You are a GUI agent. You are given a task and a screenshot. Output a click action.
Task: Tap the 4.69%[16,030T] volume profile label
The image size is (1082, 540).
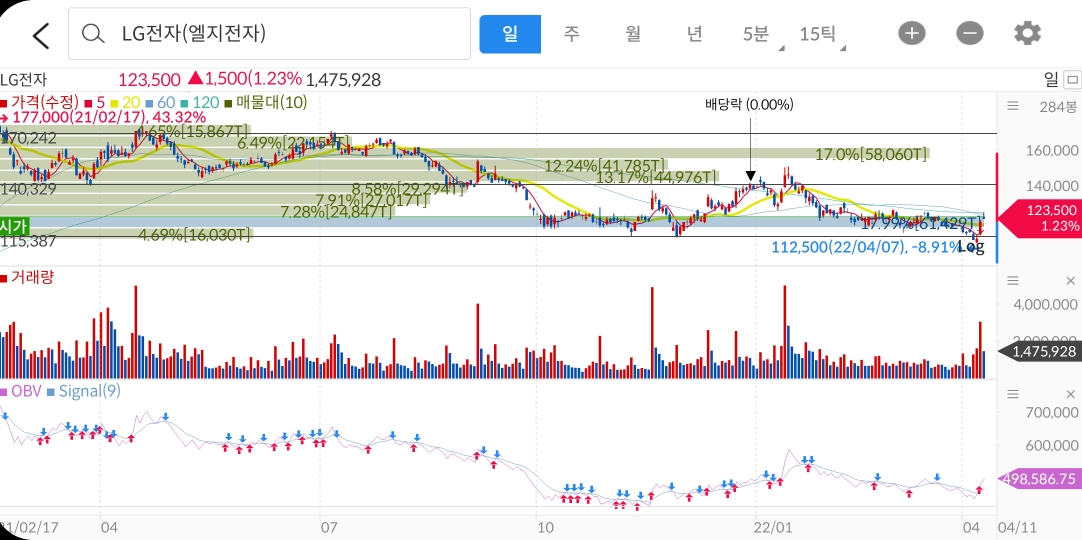pos(194,235)
